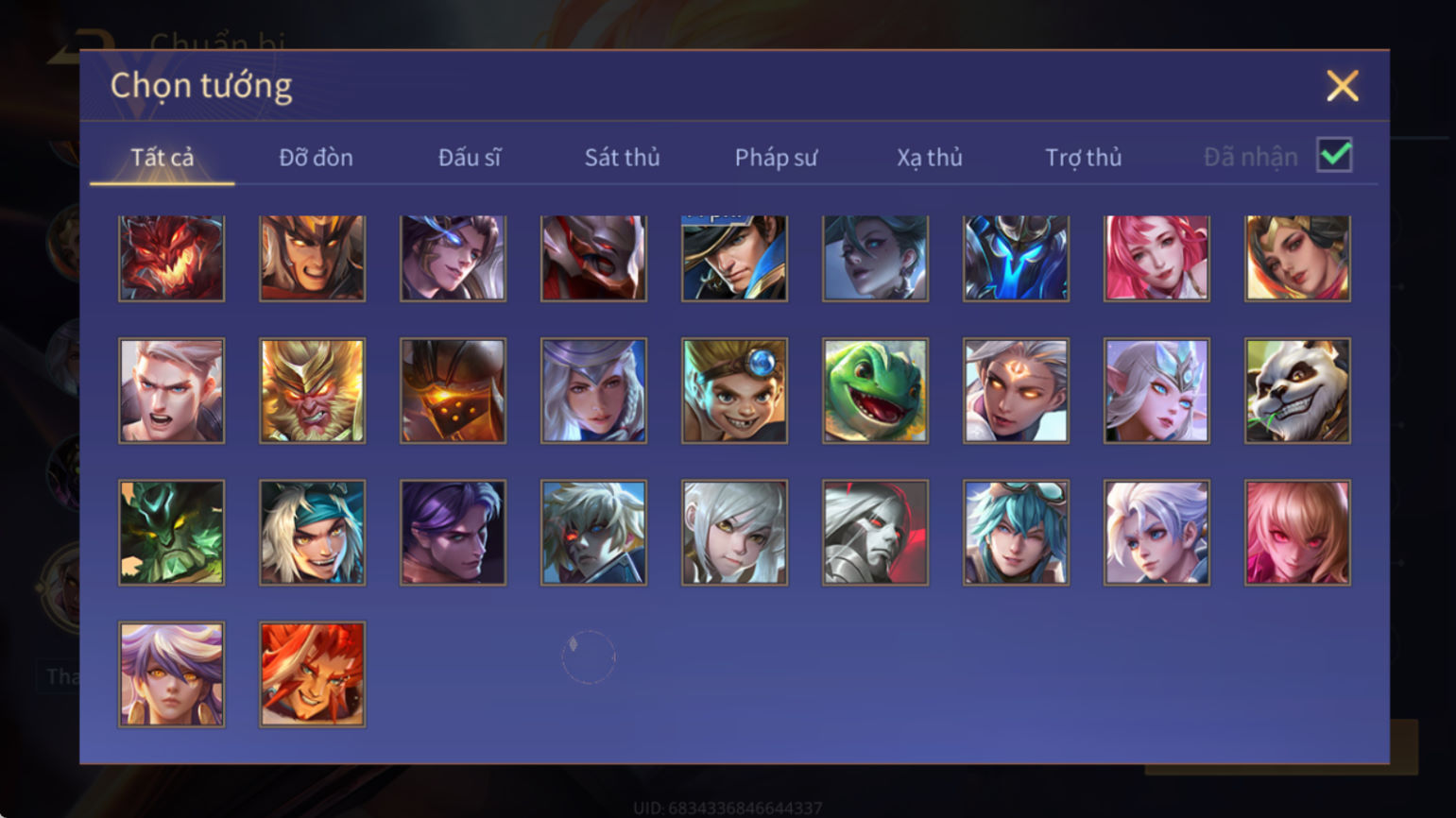1456x818 pixels.
Task: Select the blue armored knight hero
Action: pyautogui.click(x=1016, y=258)
